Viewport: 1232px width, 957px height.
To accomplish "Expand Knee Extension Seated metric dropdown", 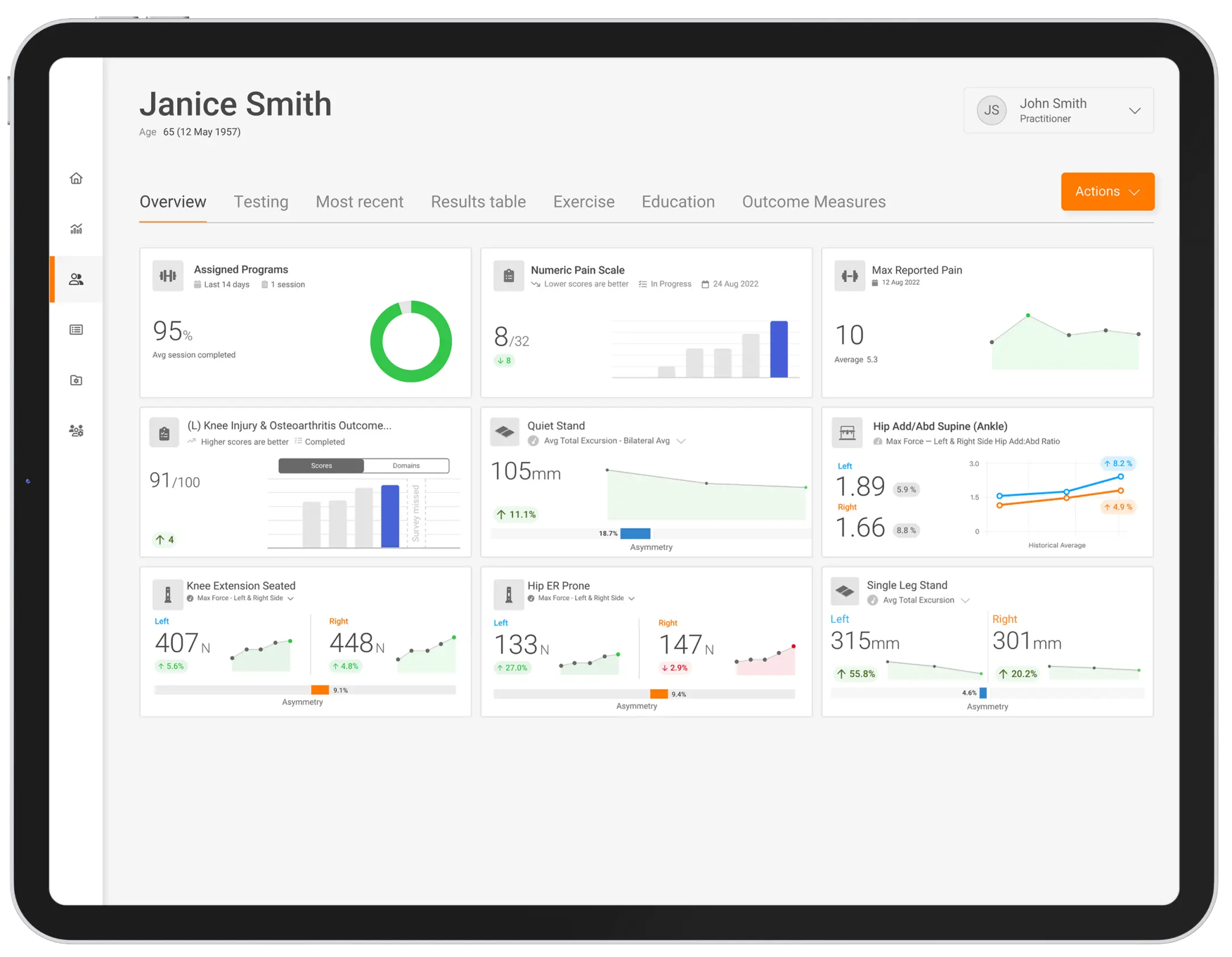I will click(290, 598).
